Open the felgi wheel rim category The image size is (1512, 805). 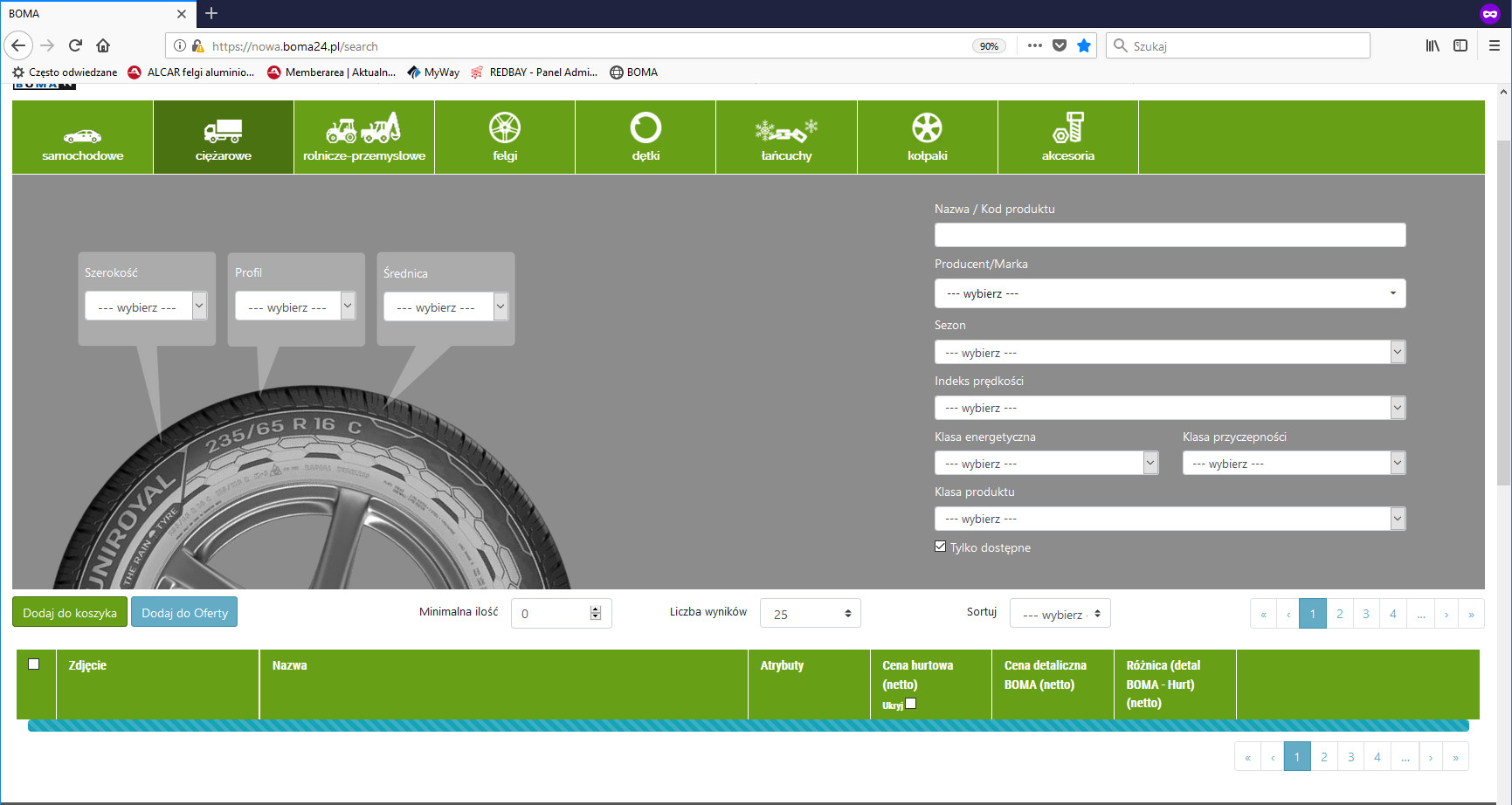505,137
